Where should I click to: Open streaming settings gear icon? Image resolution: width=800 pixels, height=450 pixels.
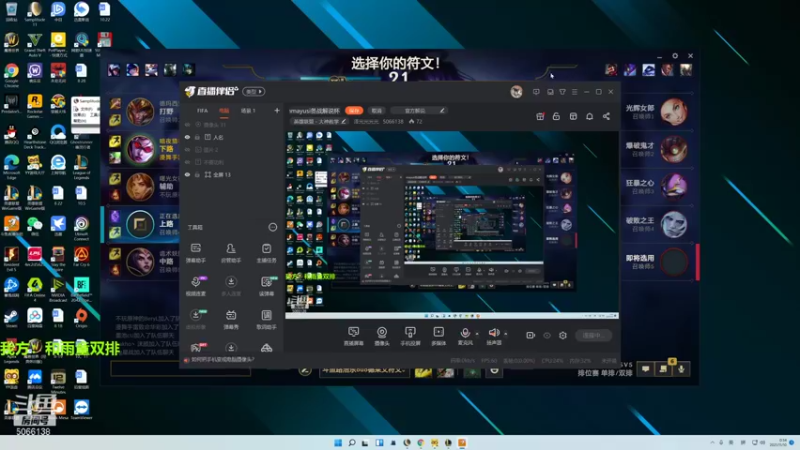coord(563,335)
